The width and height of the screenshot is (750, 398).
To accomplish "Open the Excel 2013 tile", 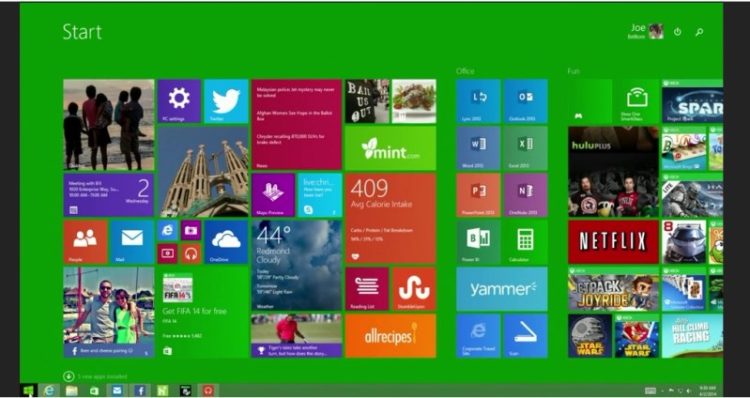I will point(525,148).
